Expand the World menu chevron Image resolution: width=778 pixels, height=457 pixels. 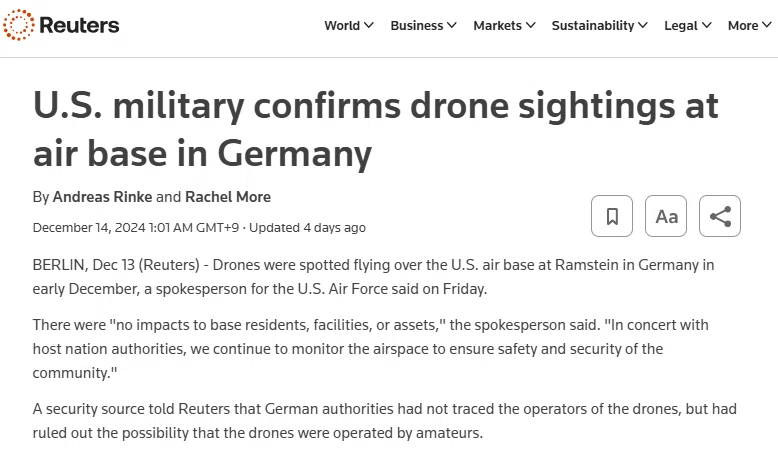pos(369,25)
